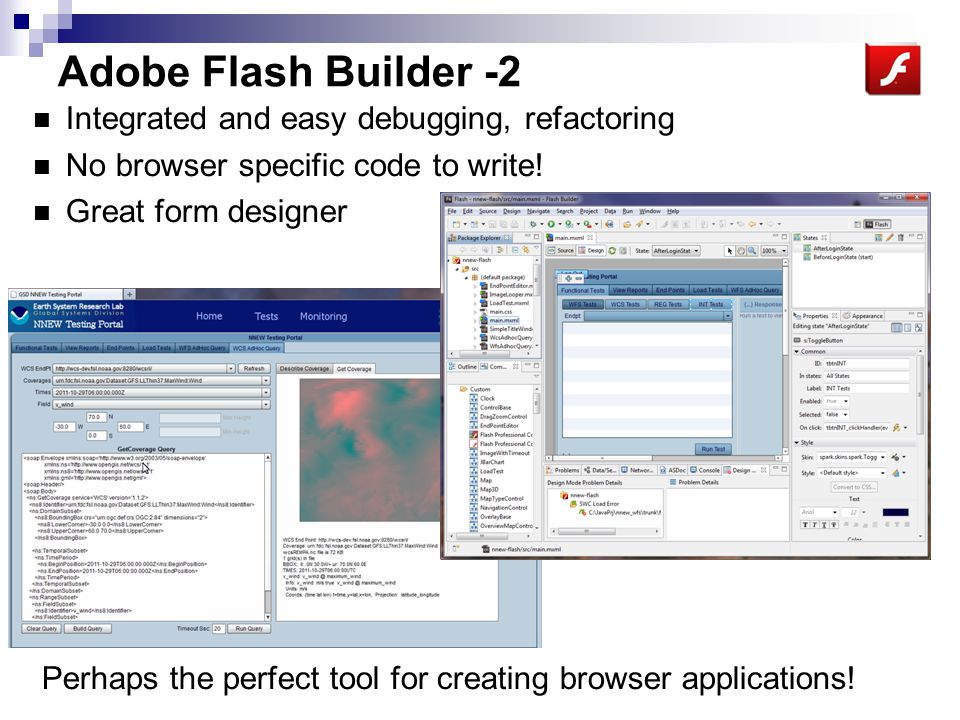Open the Describe Coverage tab in NNEW portal
This screenshot has height=720, width=960.
[x=304, y=369]
